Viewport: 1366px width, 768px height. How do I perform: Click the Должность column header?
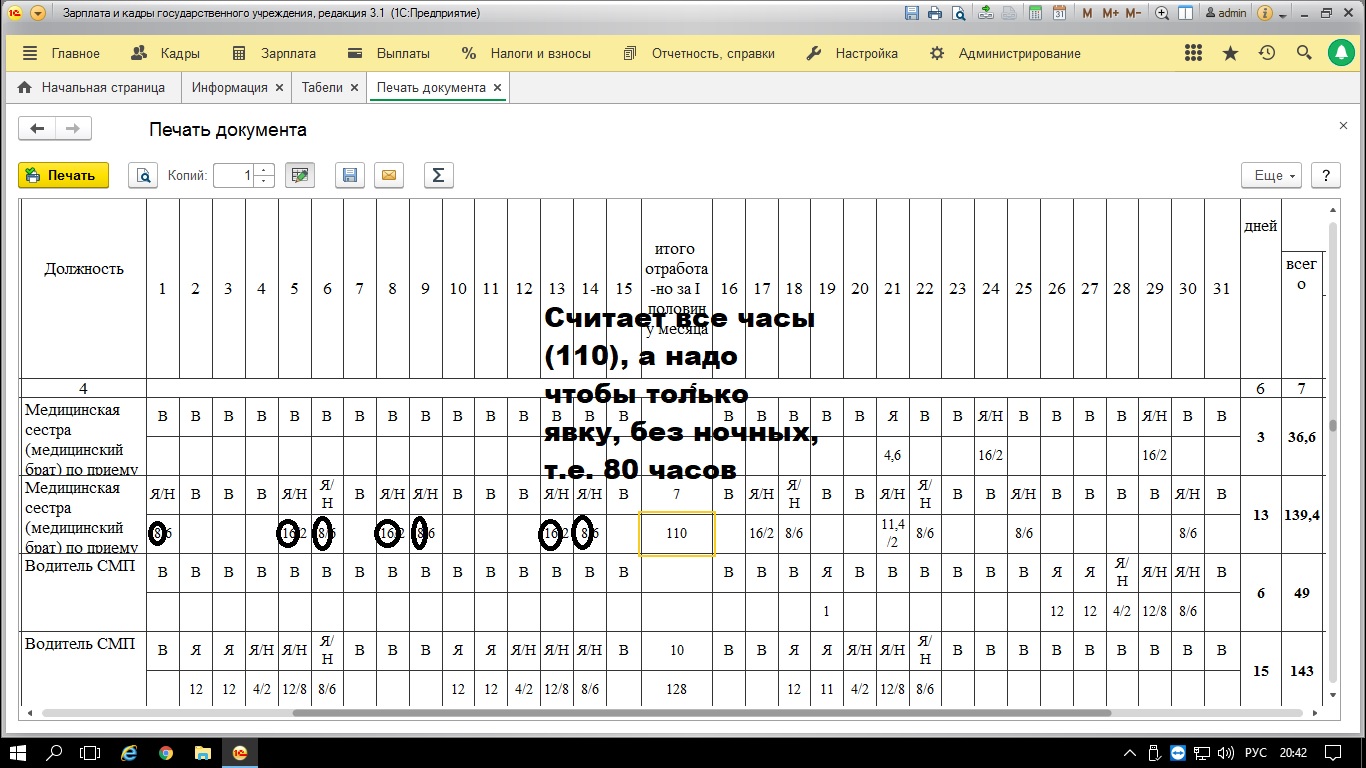[x=84, y=268]
